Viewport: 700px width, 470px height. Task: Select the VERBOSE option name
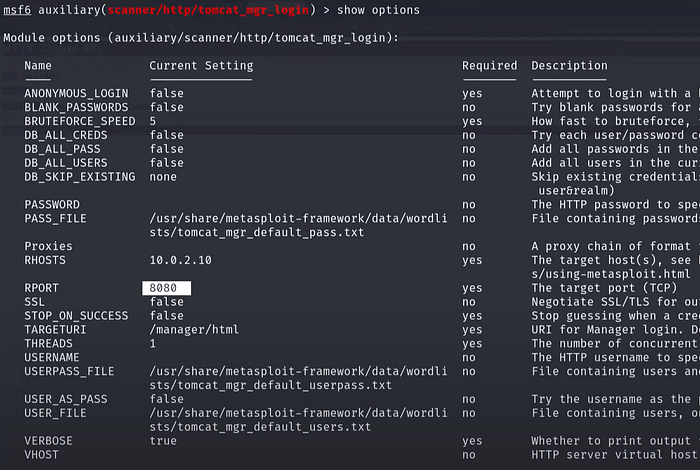48,441
